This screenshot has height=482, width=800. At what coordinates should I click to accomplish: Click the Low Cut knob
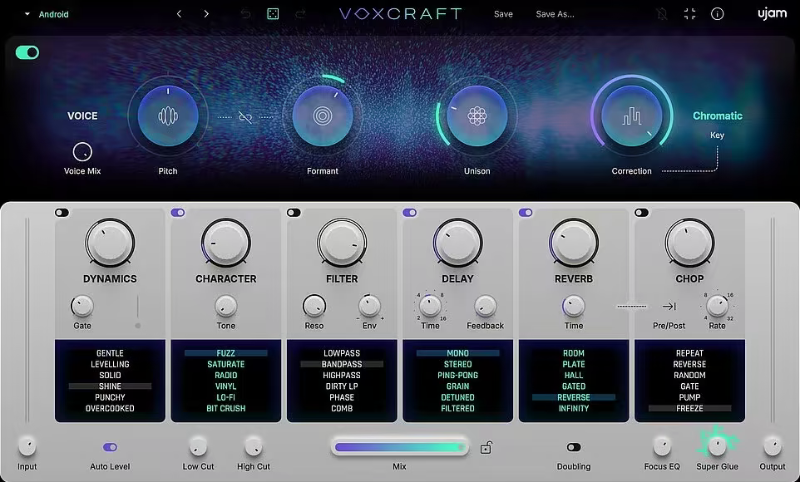(x=198, y=446)
